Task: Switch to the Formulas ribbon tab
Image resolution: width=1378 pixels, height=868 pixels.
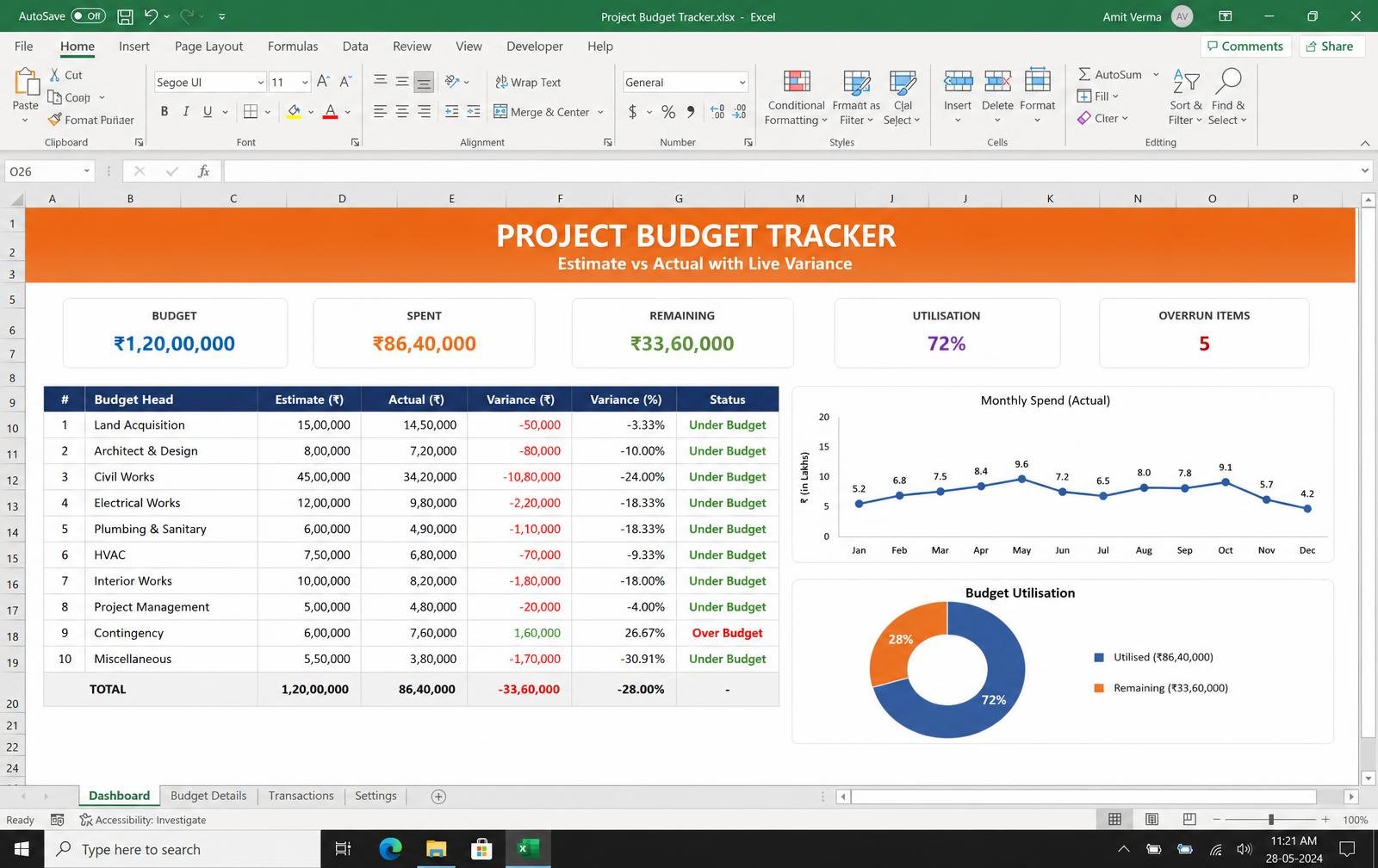Action: pyautogui.click(x=292, y=46)
